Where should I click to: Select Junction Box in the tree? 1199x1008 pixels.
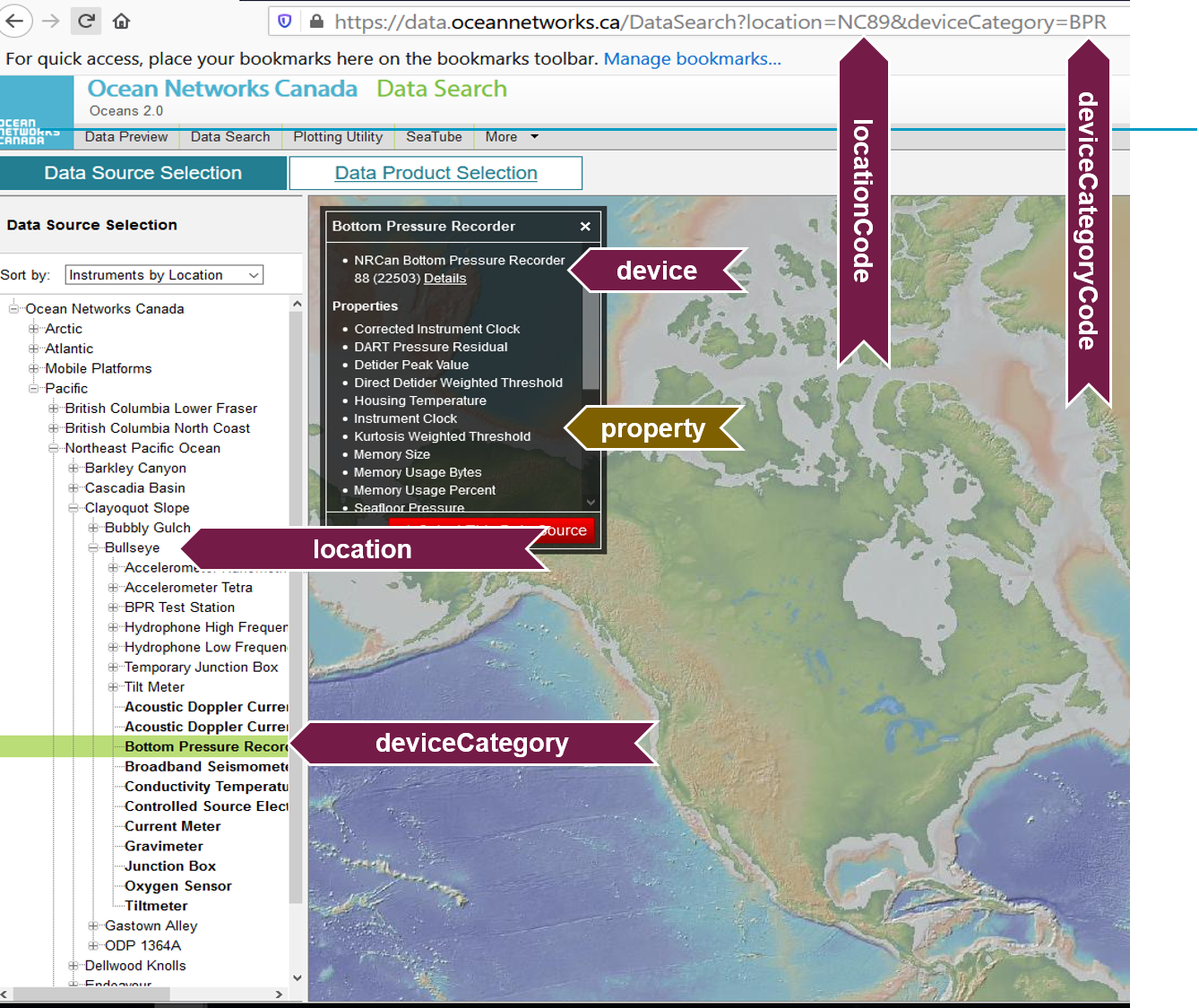[170, 866]
